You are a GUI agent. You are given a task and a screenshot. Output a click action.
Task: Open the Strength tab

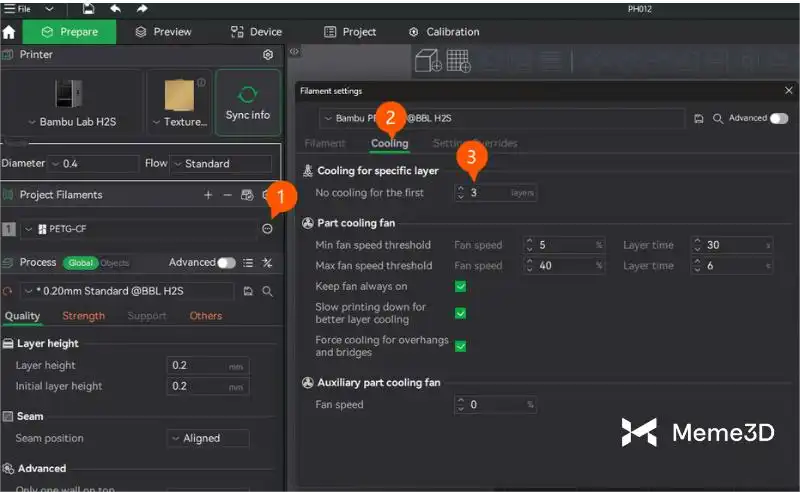click(x=83, y=316)
